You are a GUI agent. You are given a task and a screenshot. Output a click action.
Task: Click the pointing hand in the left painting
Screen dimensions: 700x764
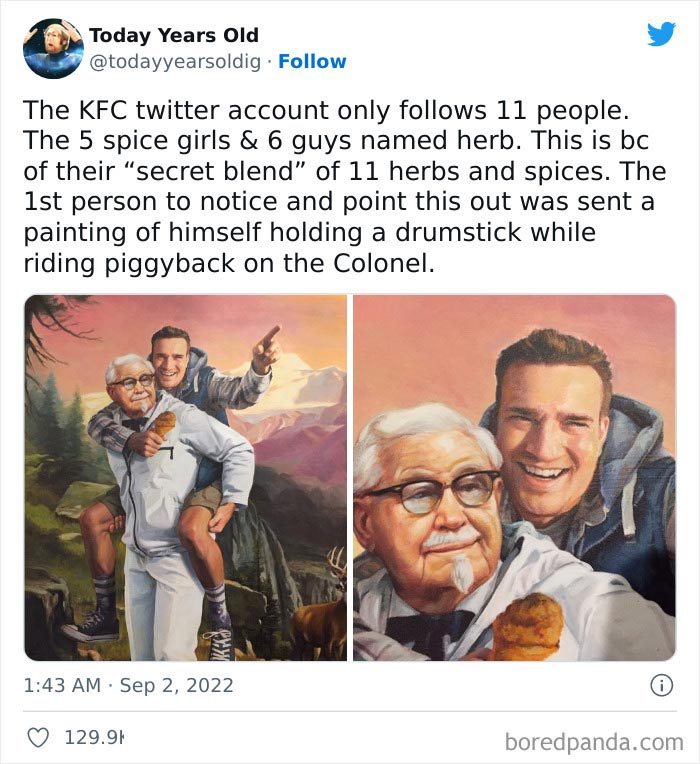point(265,347)
